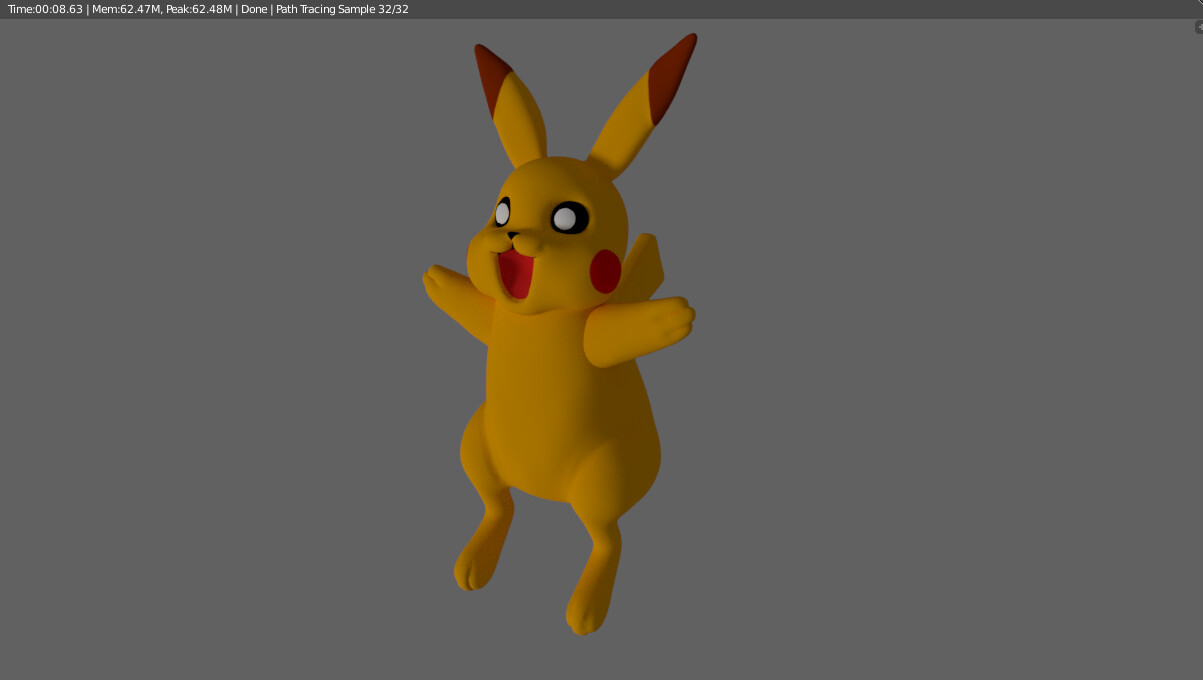
Task: Click Pikachu's left eye in the render
Action: click(504, 212)
